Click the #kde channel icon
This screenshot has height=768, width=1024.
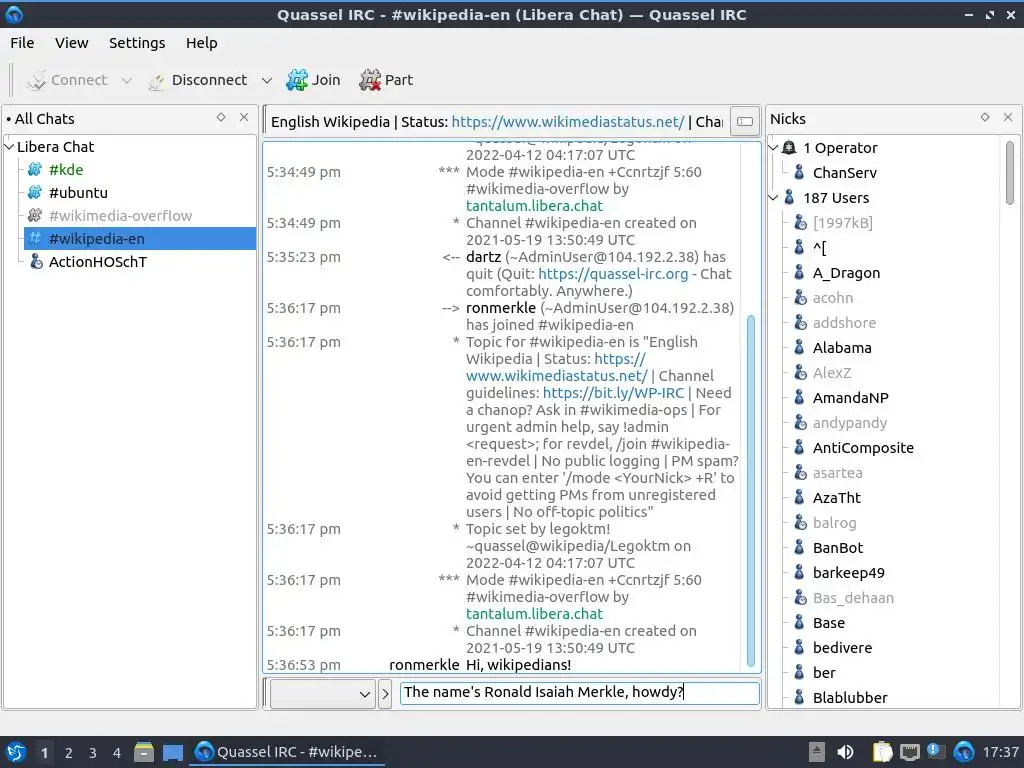pos(35,170)
